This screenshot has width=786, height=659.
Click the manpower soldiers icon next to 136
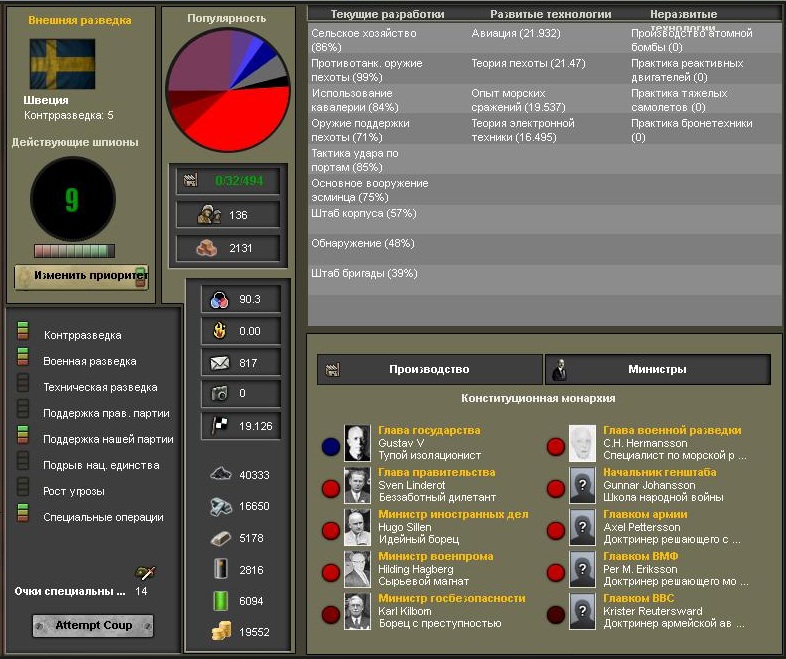208,215
